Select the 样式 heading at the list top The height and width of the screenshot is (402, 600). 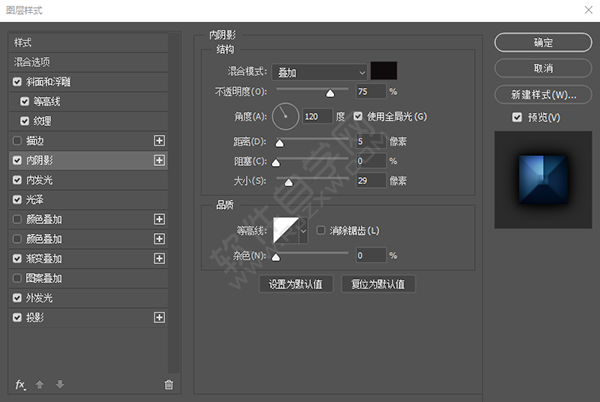[x=24, y=43]
